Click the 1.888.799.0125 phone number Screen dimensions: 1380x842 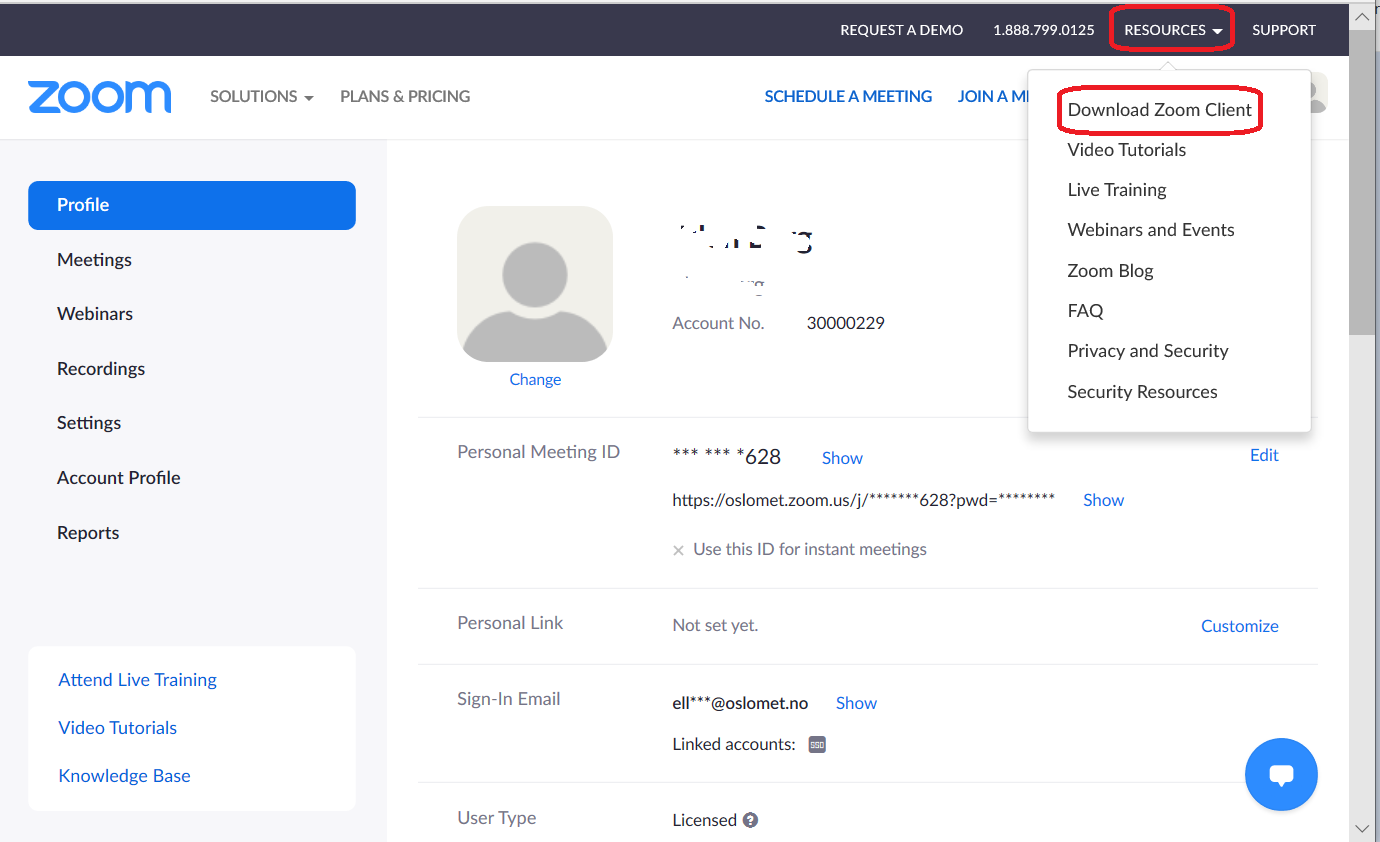tap(1043, 30)
